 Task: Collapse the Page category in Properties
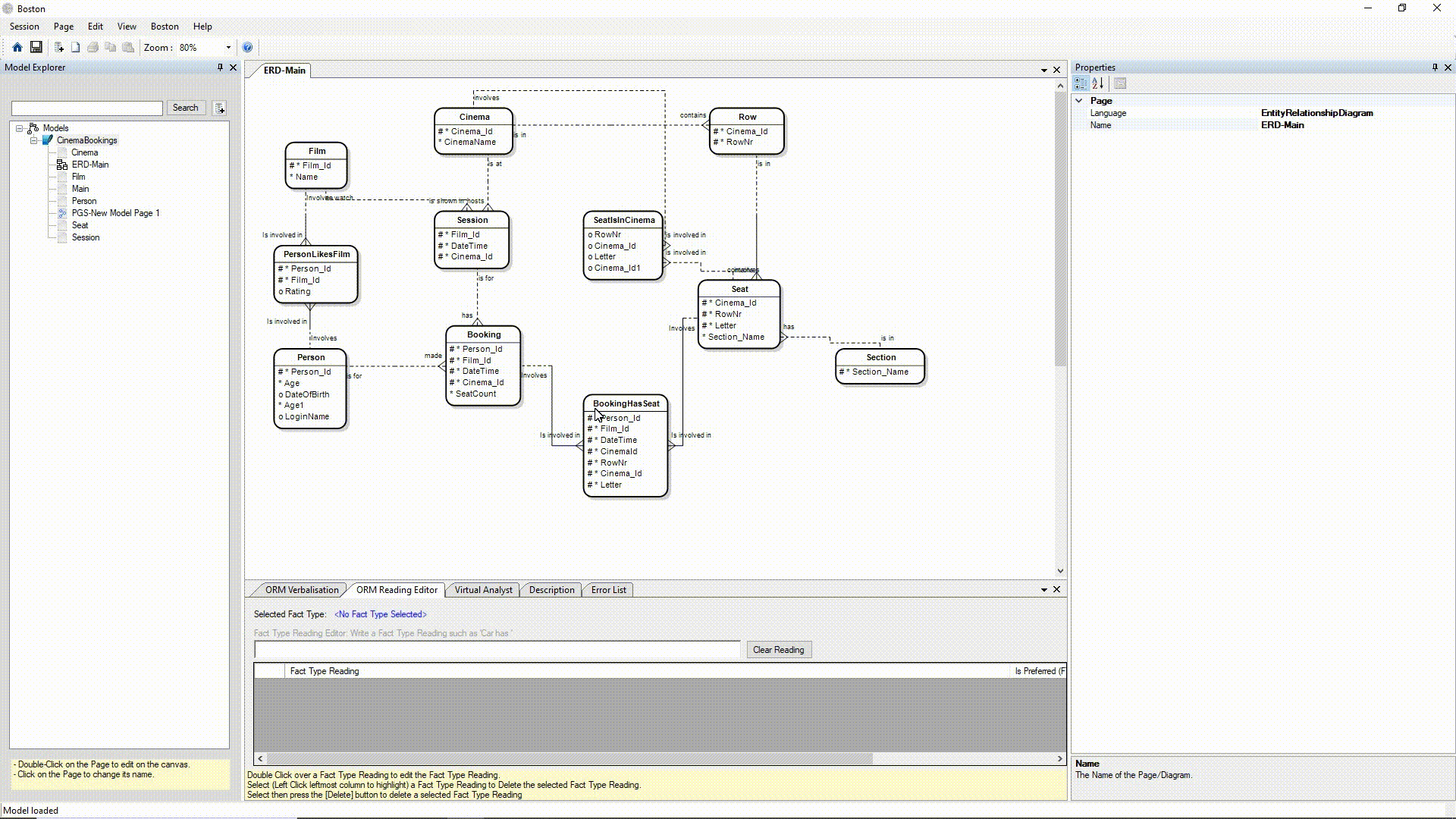1079,101
